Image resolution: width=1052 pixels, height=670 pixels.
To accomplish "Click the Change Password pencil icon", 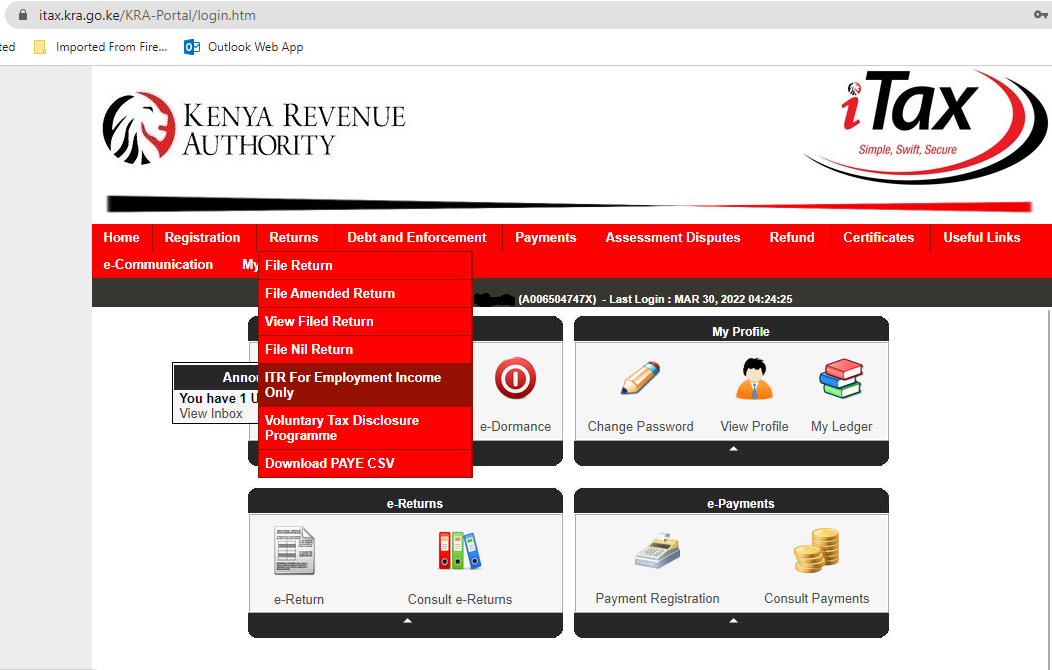I will (640, 379).
